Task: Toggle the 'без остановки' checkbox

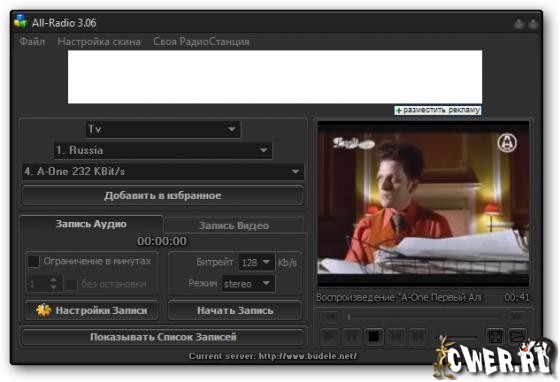Action: point(71,284)
